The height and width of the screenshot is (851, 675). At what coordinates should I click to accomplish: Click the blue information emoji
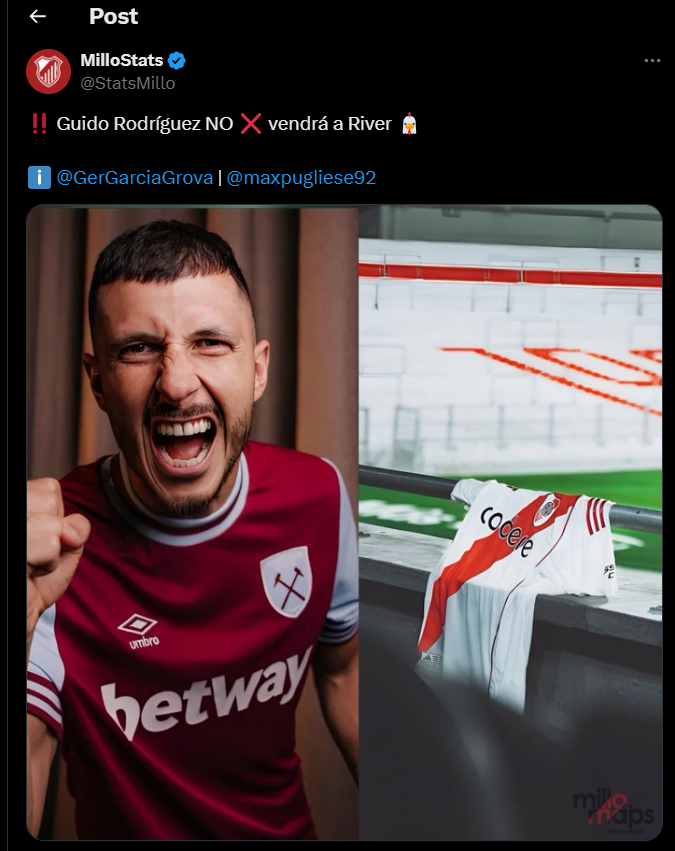tap(39, 177)
